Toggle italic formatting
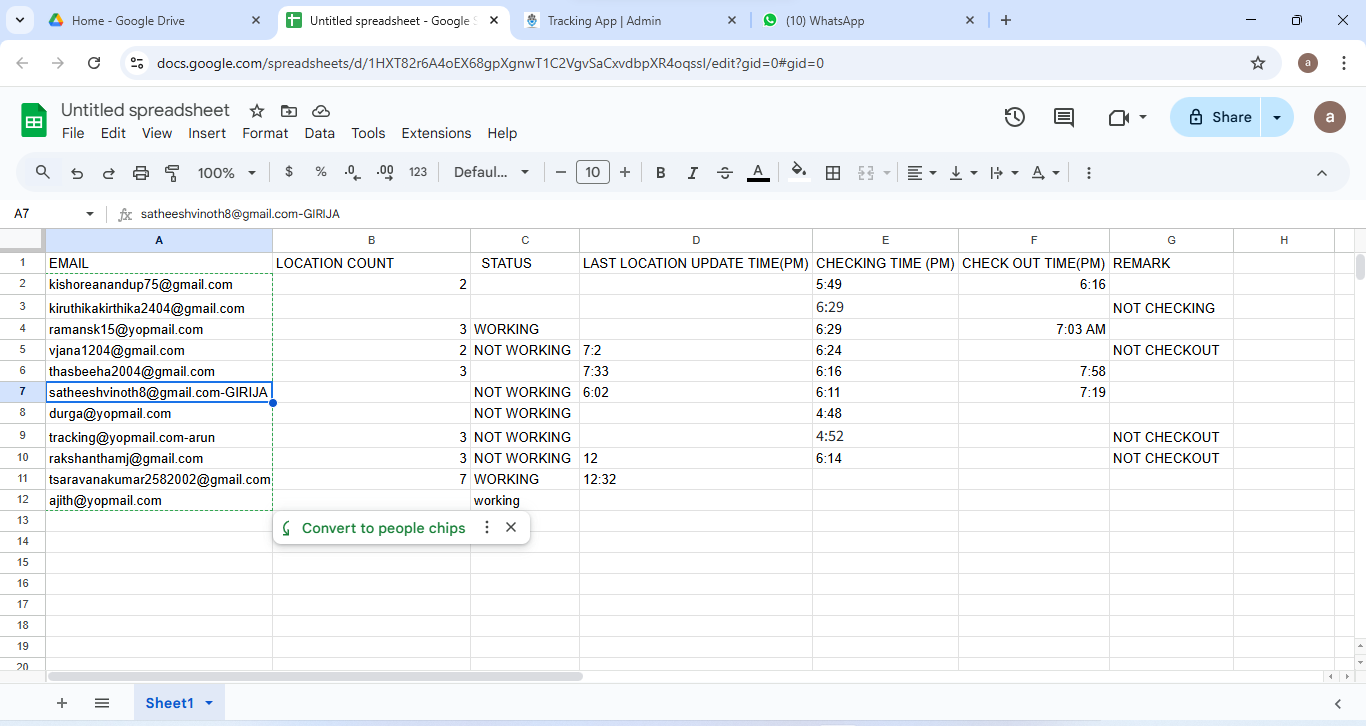The width and height of the screenshot is (1366, 726). point(692,173)
